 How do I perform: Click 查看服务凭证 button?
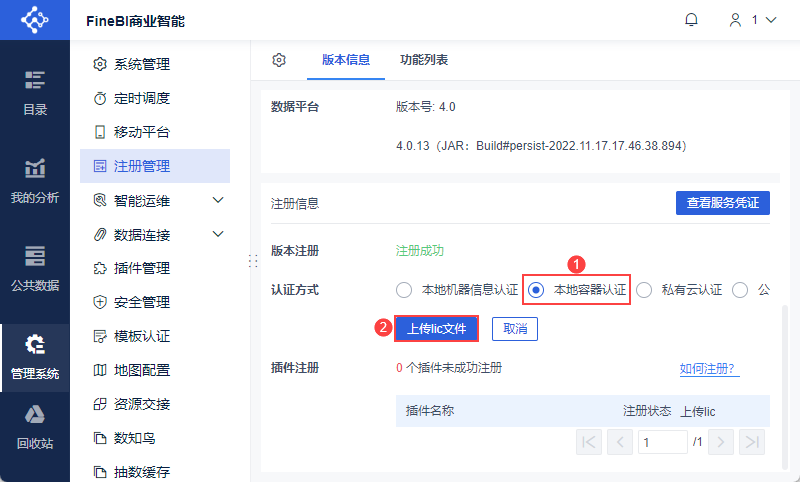[x=722, y=203]
